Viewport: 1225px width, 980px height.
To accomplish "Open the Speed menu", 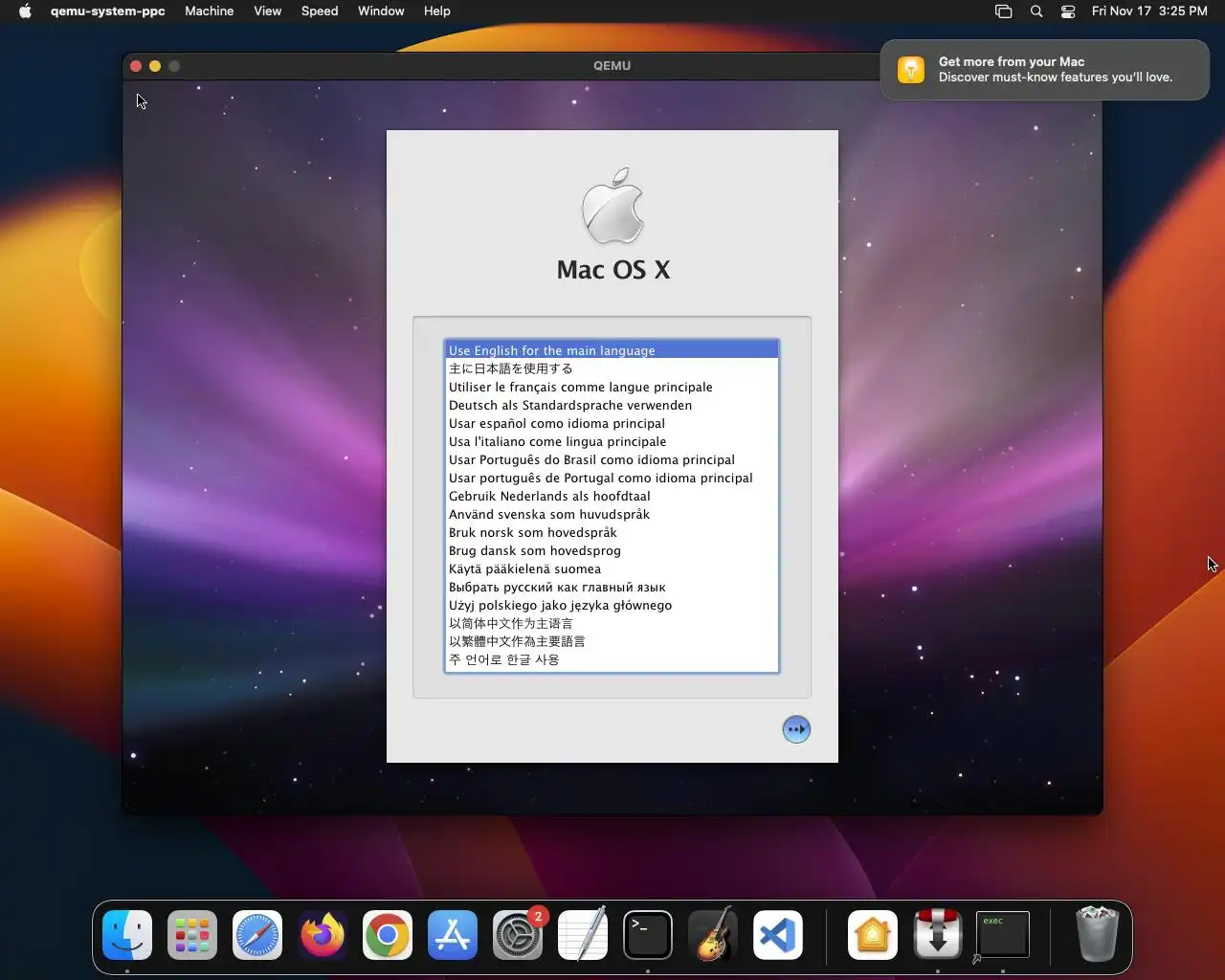I will pyautogui.click(x=320, y=11).
